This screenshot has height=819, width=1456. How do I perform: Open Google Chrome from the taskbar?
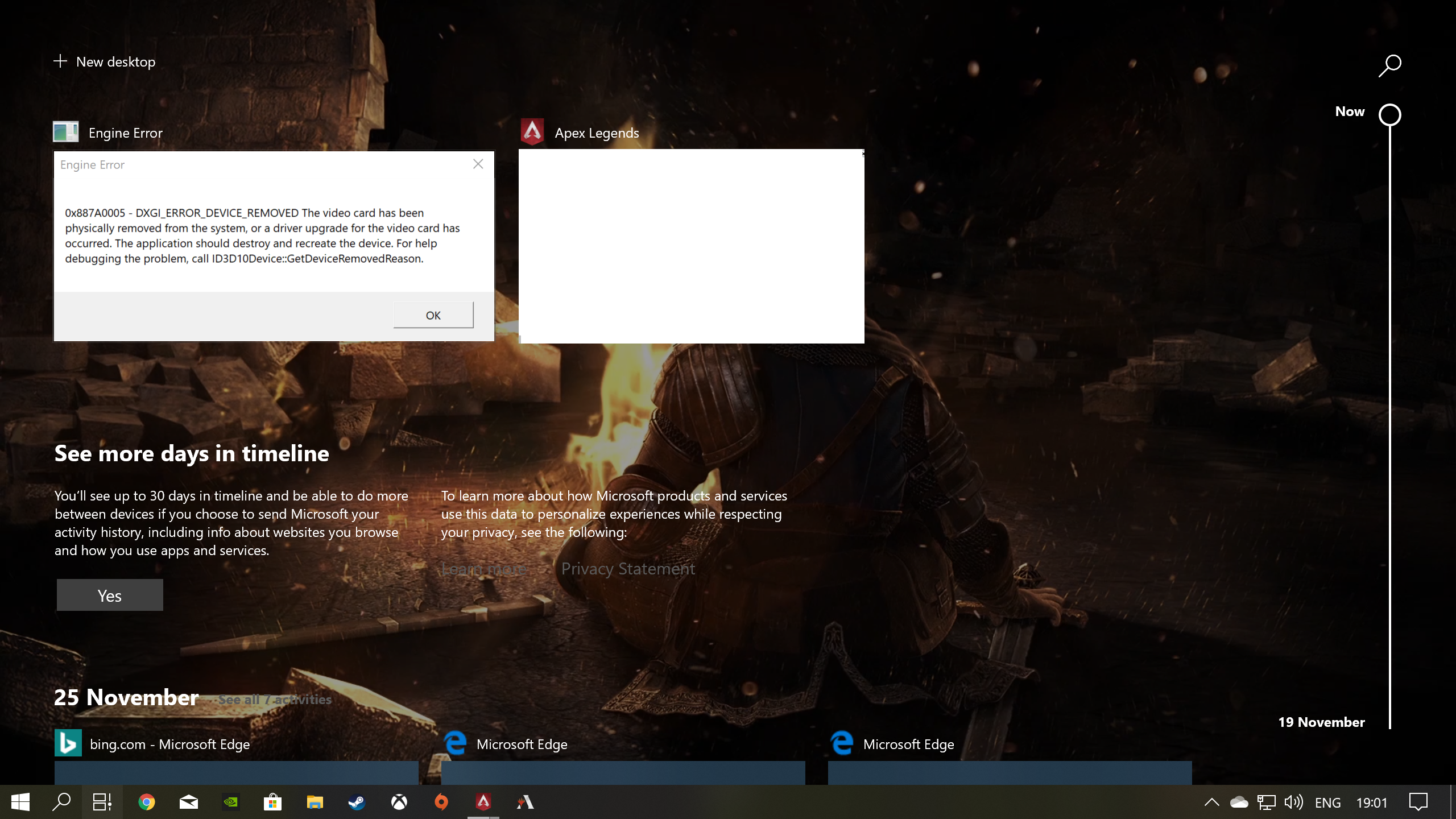pos(147,802)
